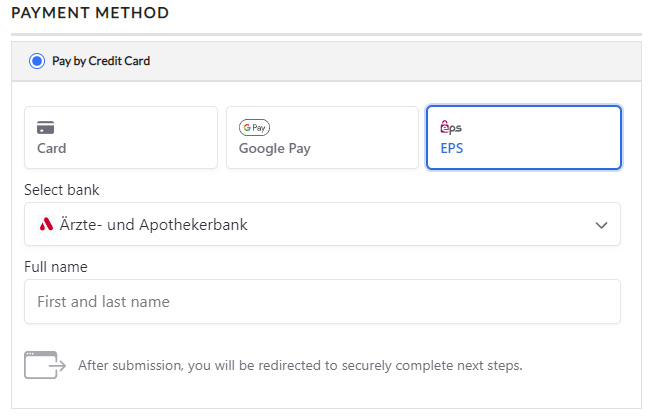Click "First and last name" placeholder text
653x417 pixels.
coord(103,301)
